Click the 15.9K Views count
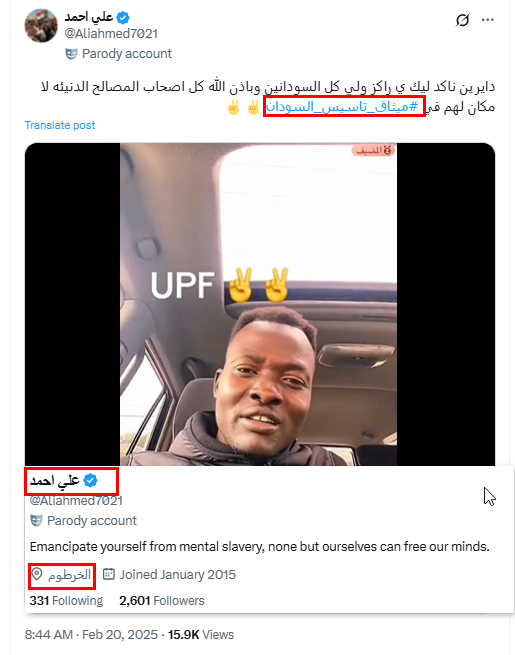The image size is (515, 655). click(x=201, y=635)
